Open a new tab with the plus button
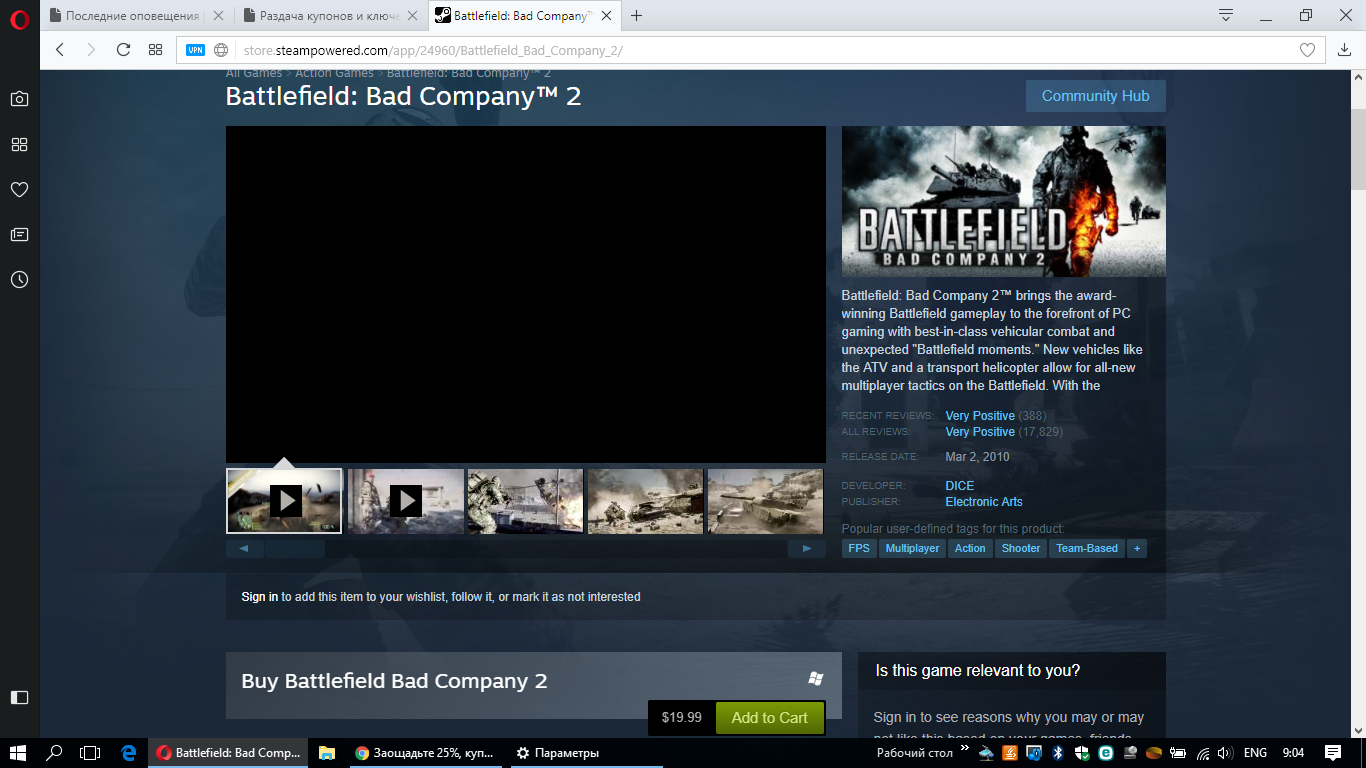This screenshot has height=768, width=1366. (x=636, y=15)
